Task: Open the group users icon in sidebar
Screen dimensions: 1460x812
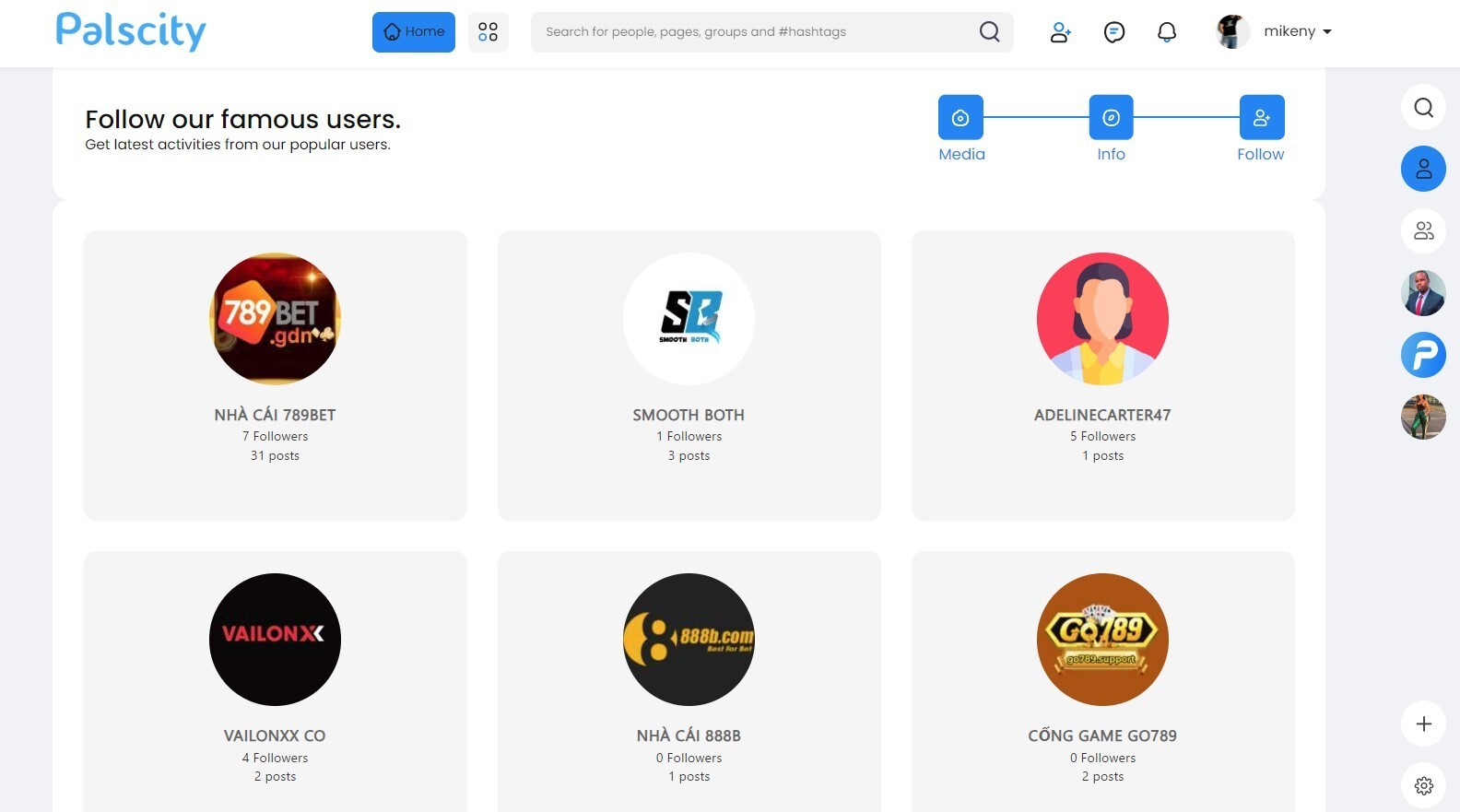Action: coord(1424,230)
